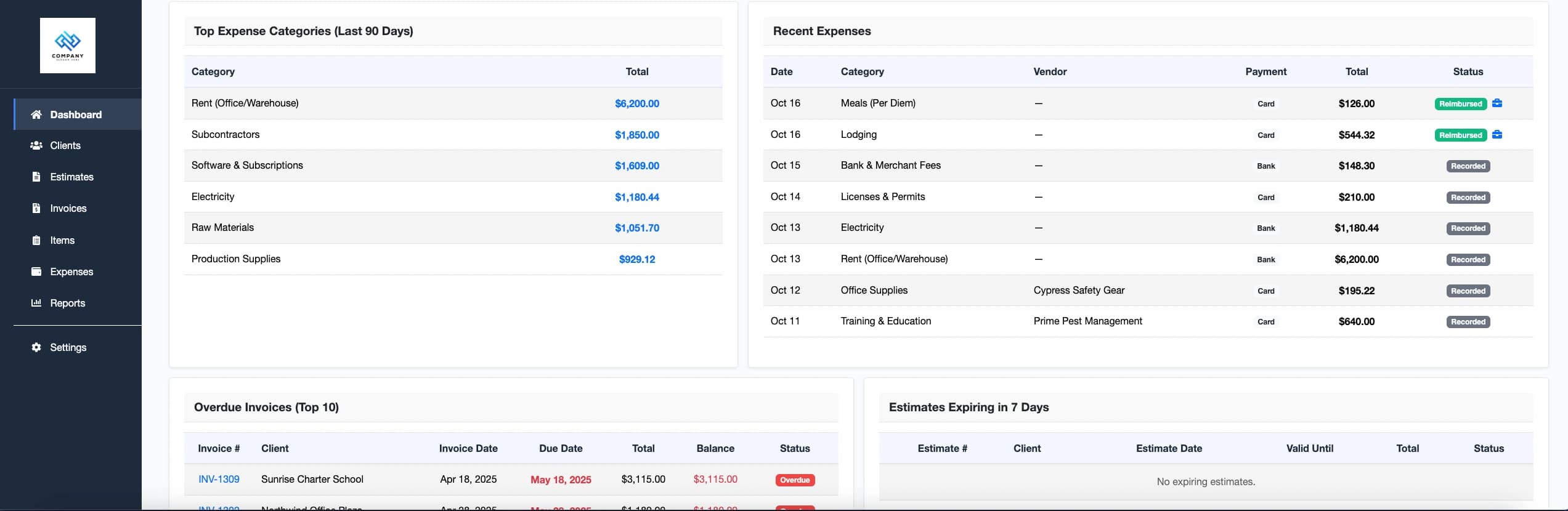Open invoice INV-1309 link
This screenshot has width=1568, height=511.
[219, 479]
